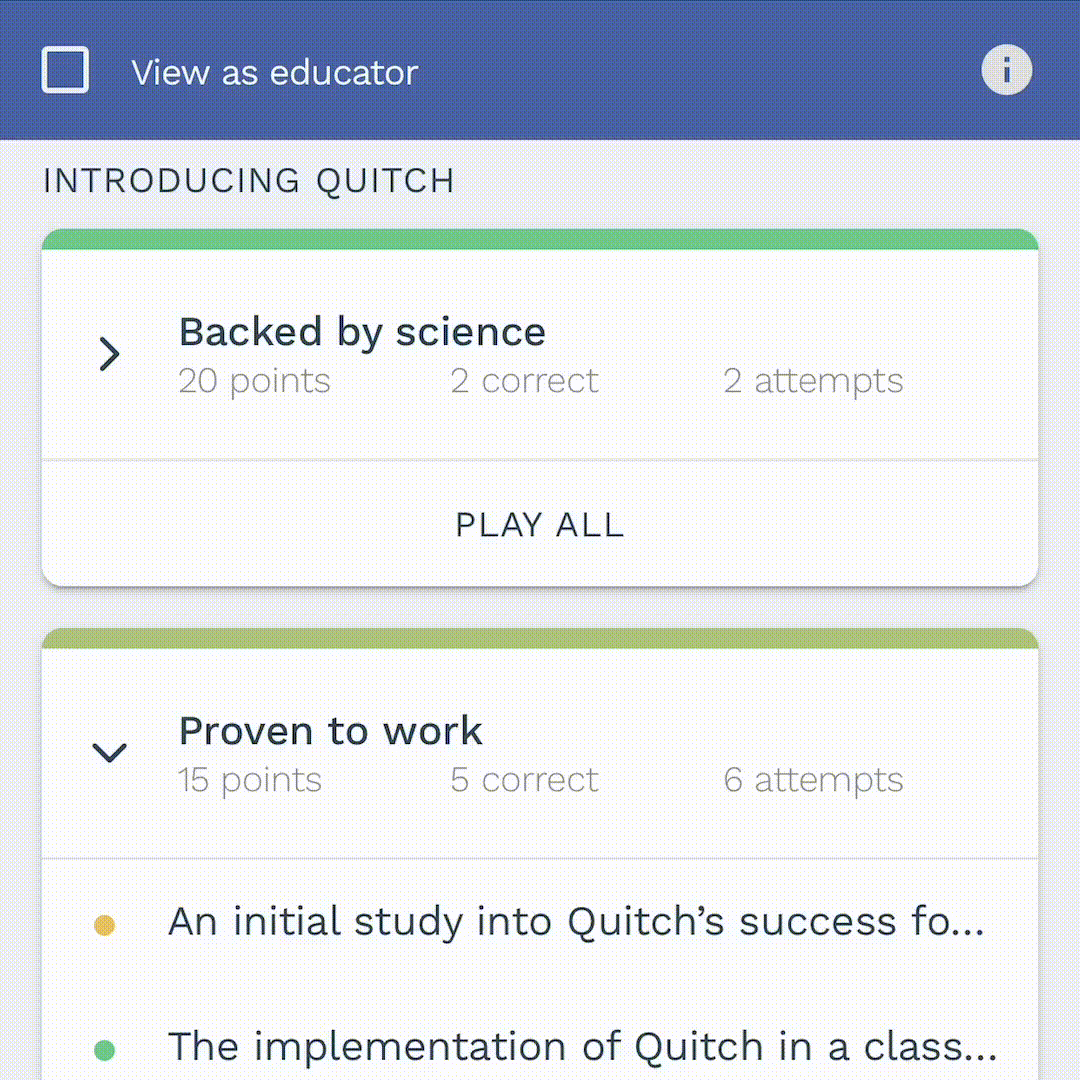Tick the View as educator checkbox
The height and width of the screenshot is (1080, 1080).
(x=65, y=70)
